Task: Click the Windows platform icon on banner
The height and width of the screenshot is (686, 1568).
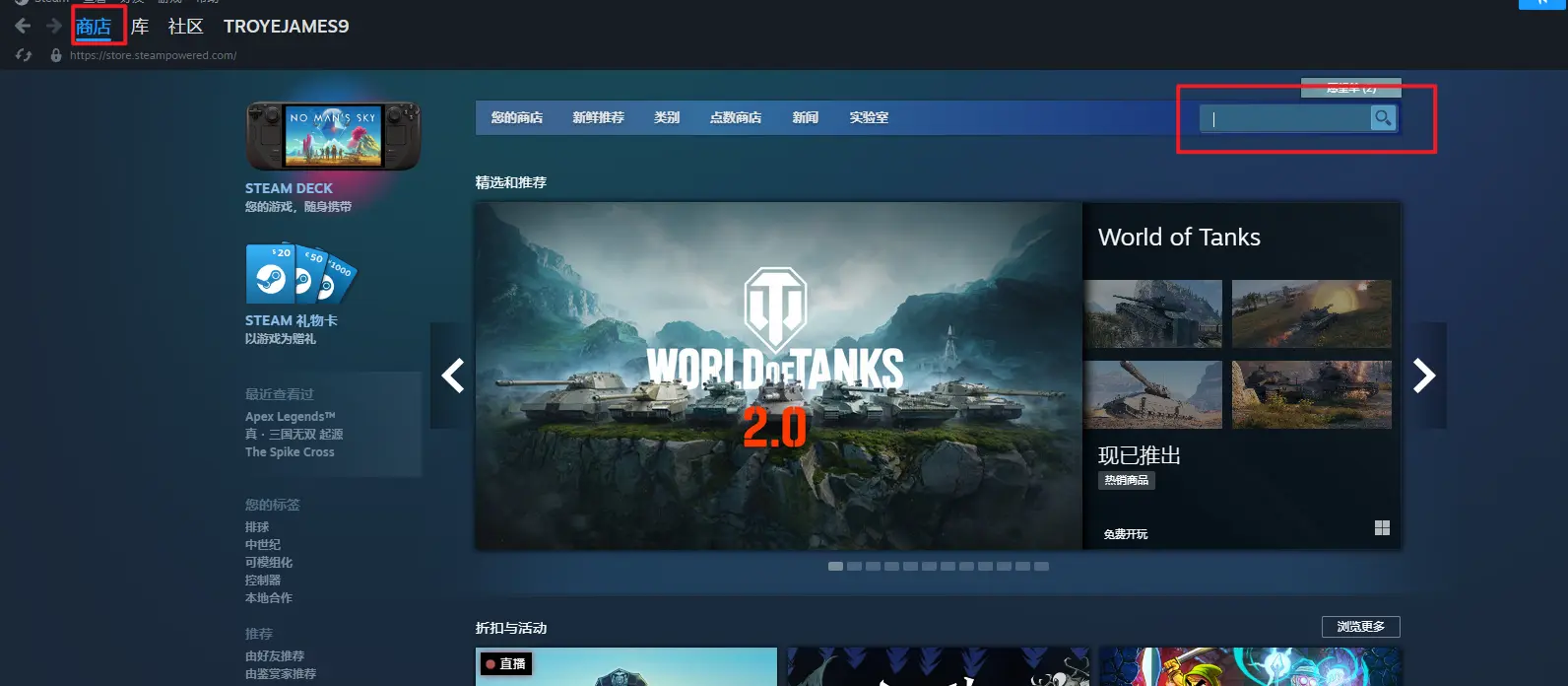Action: point(1382,528)
